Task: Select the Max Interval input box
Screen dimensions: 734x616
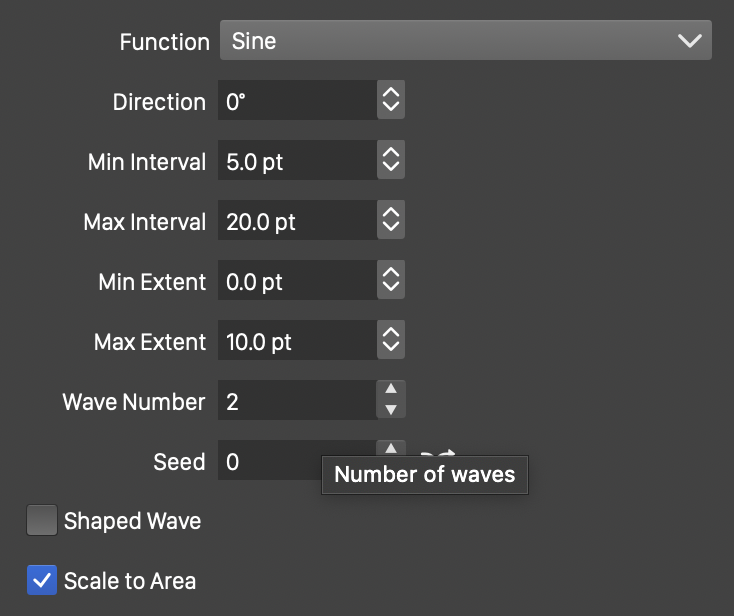Action: point(297,221)
